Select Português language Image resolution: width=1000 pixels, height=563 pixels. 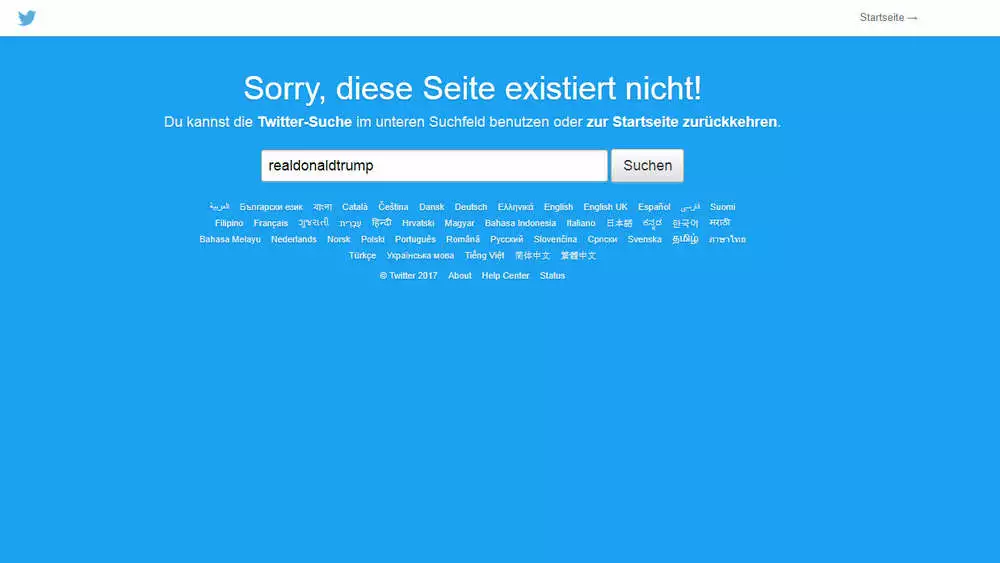coord(415,239)
